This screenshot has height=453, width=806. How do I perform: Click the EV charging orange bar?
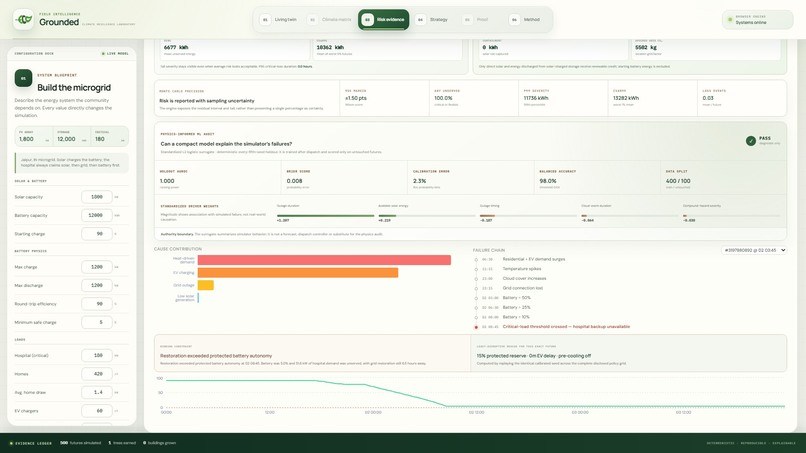(298, 273)
